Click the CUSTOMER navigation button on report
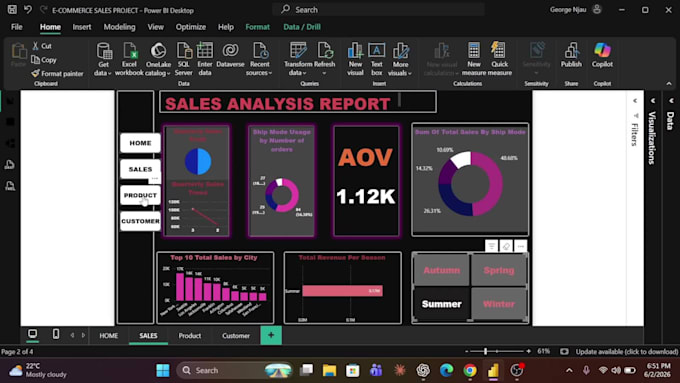This screenshot has width=680, height=383. click(140, 221)
